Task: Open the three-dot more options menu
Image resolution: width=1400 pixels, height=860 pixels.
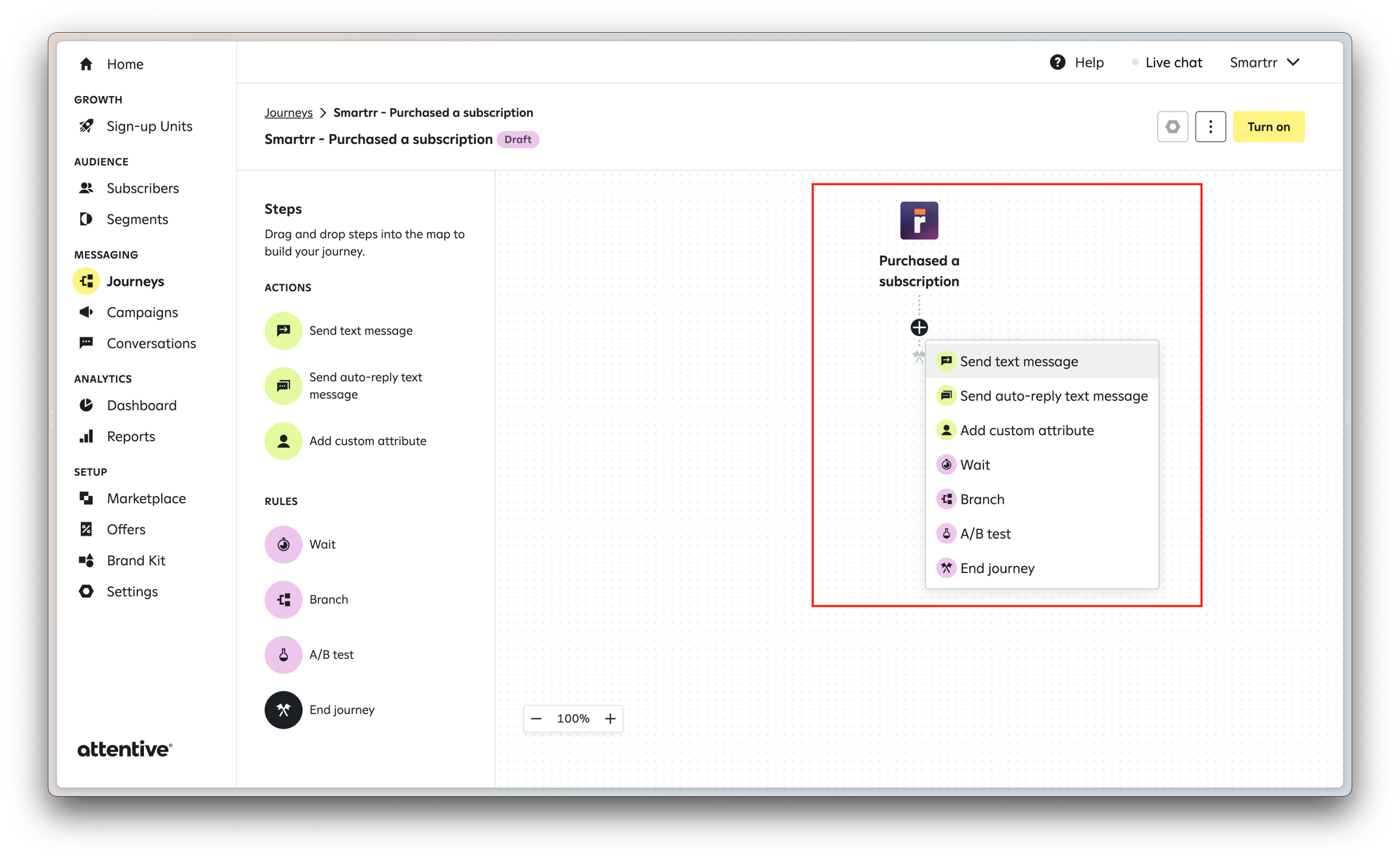Action: pyautogui.click(x=1210, y=126)
